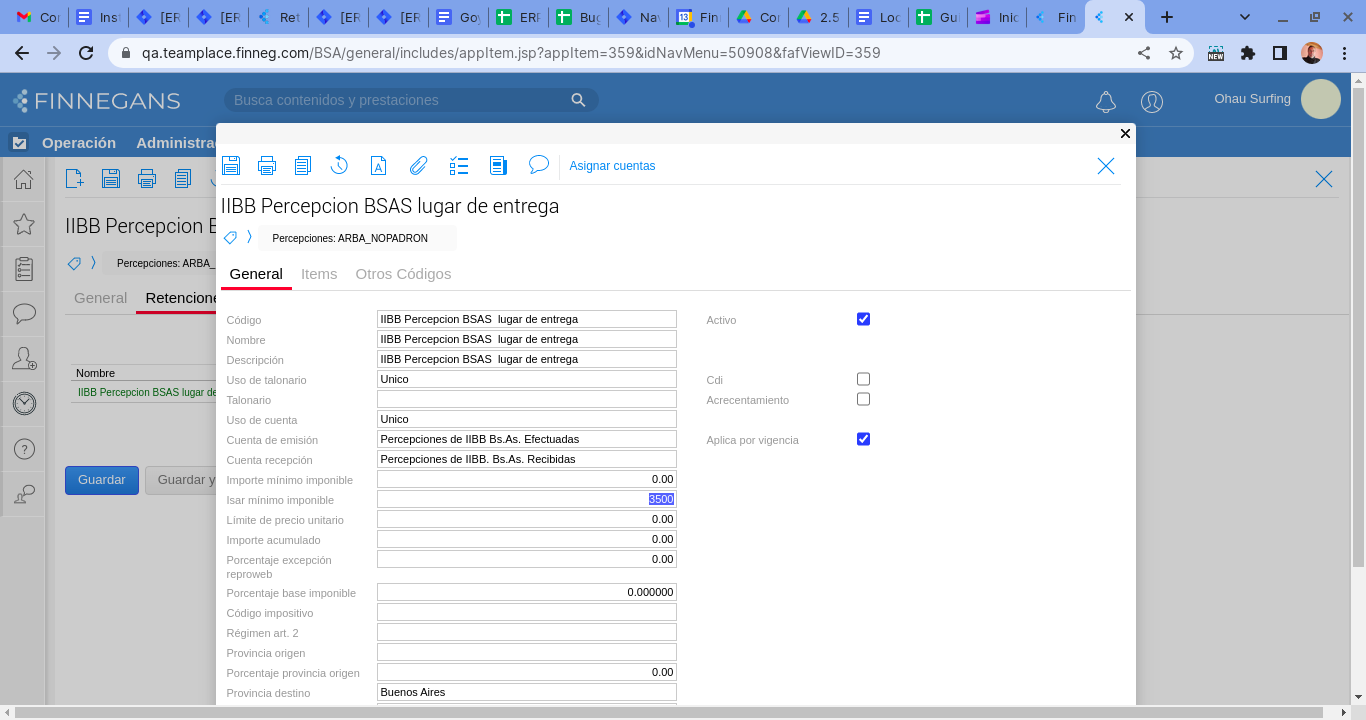The width and height of the screenshot is (1366, 720).
Task: Toggle the Aplica por vigencia checkbox
Action: pos(863,439)
